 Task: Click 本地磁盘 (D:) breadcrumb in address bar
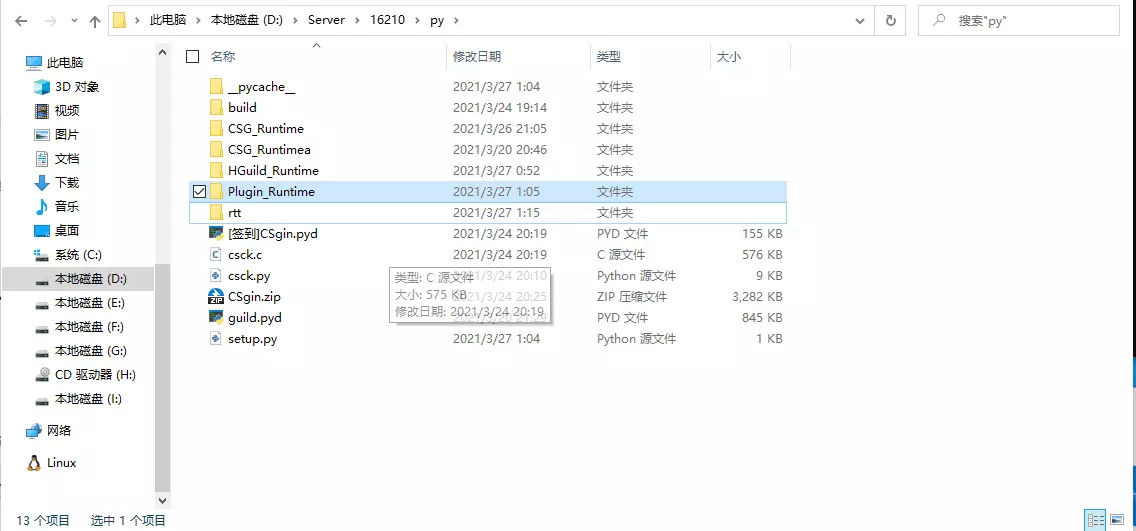[245, 21]
